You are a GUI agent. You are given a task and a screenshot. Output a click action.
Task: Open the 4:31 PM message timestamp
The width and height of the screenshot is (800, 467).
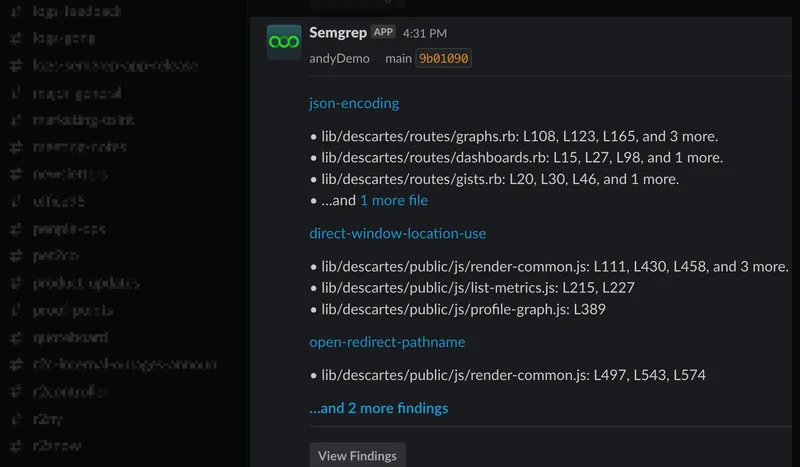click(x=425, y=33)
